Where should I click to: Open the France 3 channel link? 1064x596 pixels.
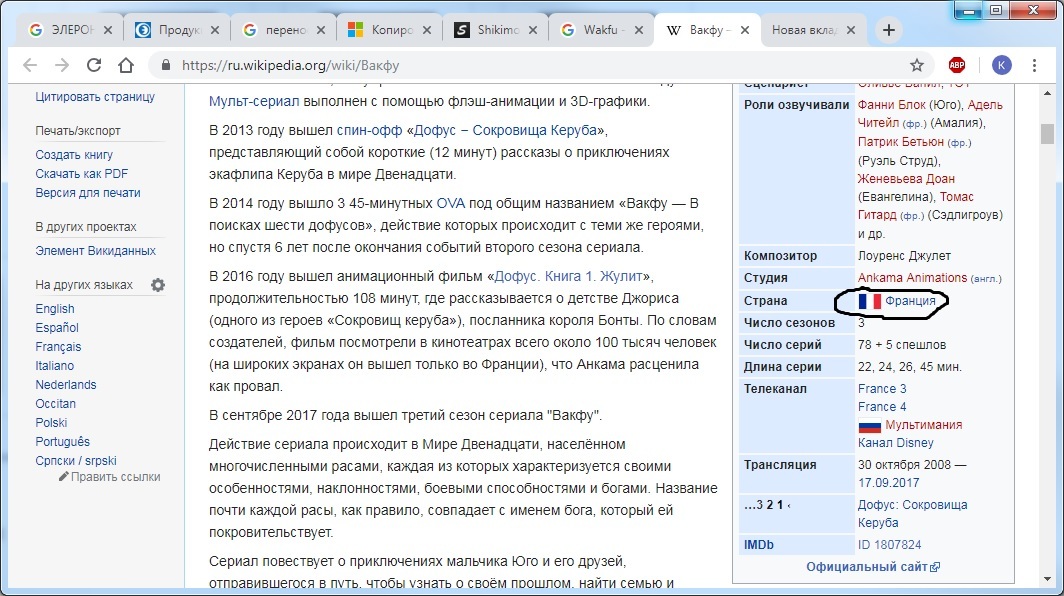point(882,389)
